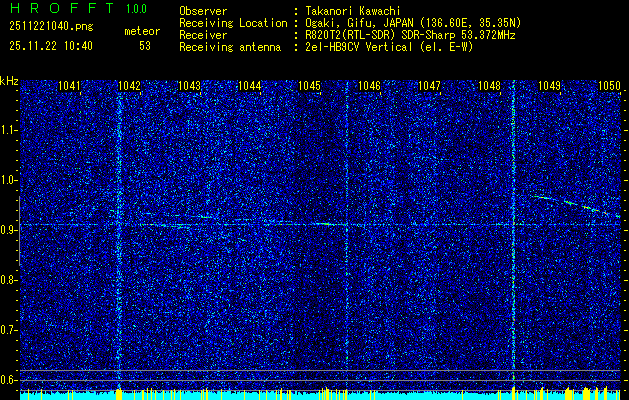The width and height of the screenshot is (629, 400).
Task: Select the filename 2511221040.png
Action: click(x=51, y=27)
